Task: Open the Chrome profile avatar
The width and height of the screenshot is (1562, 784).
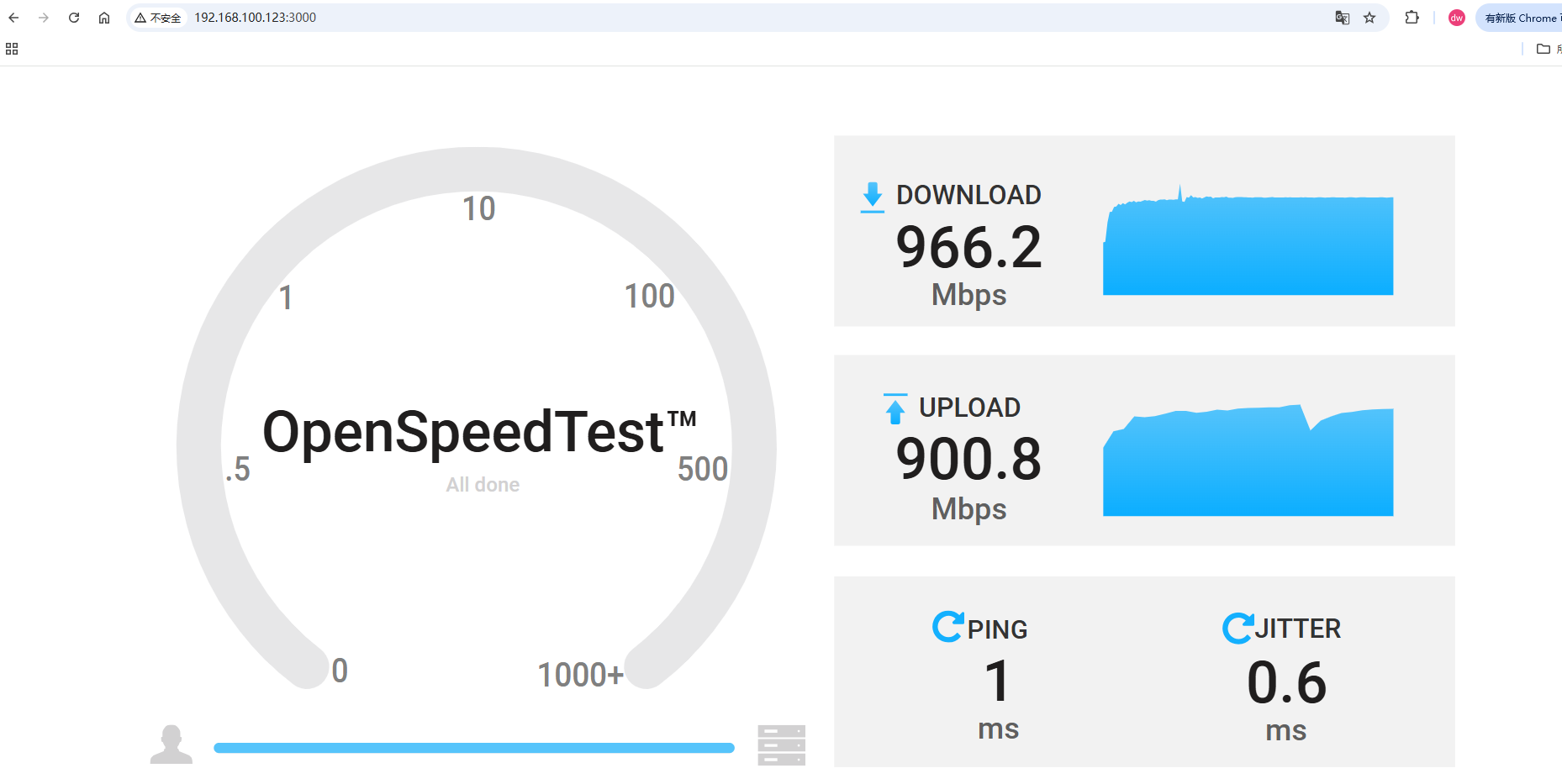Action: pyautogui.click(x=1457, y=18)
